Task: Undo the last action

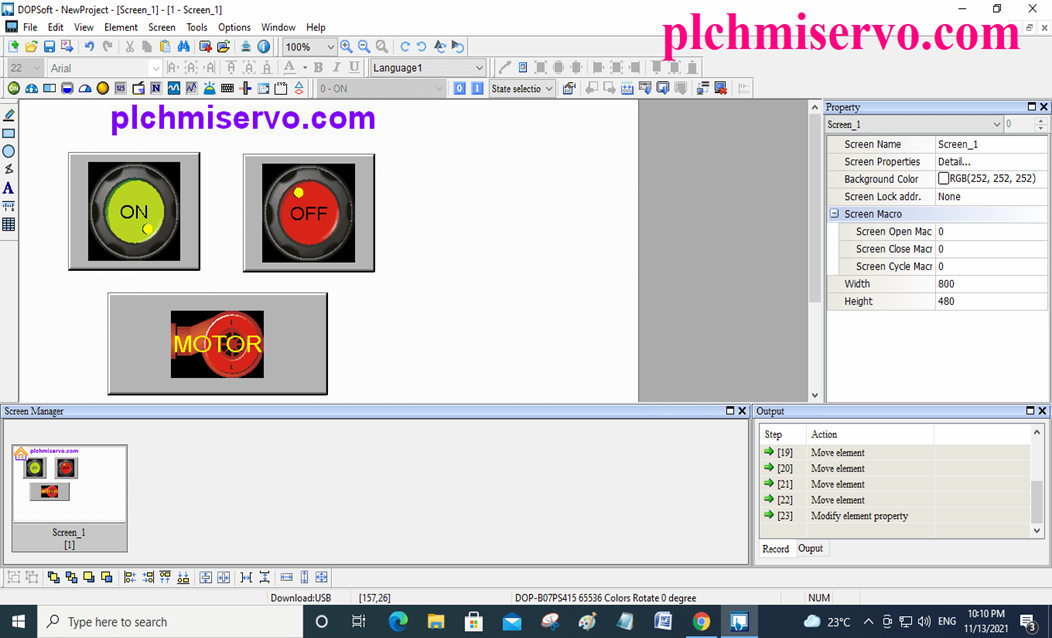Action: point(89,46)
